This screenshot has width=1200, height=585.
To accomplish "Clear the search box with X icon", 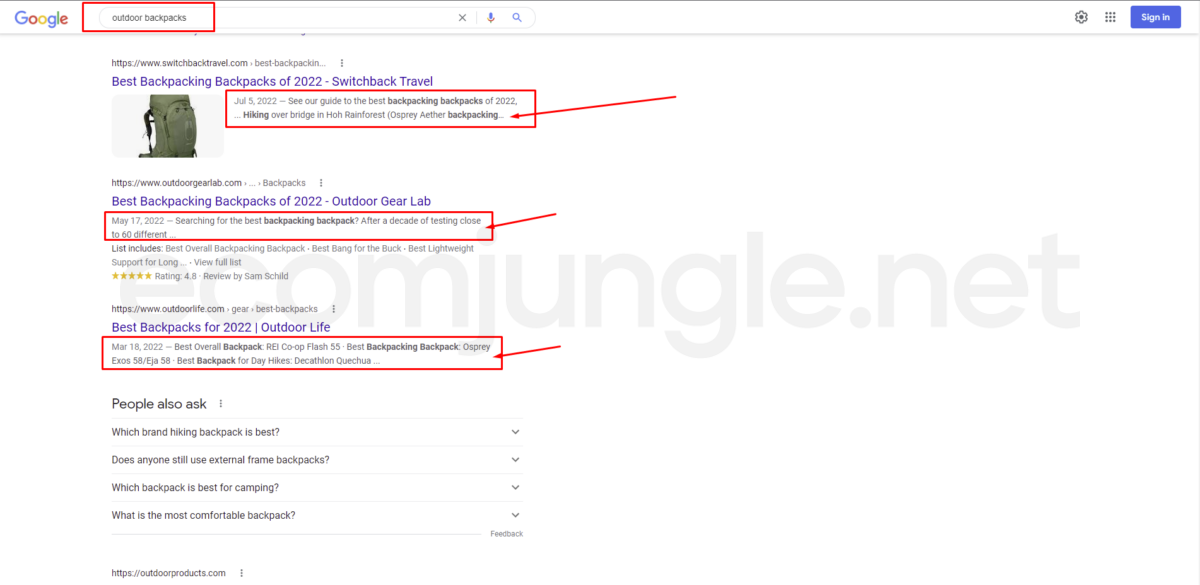I will [462, 18].
